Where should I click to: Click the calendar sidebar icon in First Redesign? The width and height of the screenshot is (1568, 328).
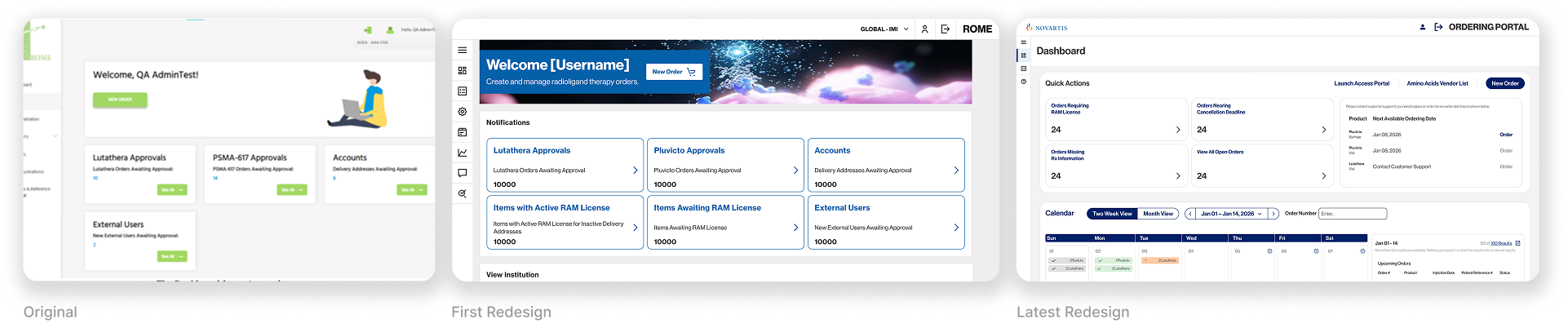click(463, 132)
